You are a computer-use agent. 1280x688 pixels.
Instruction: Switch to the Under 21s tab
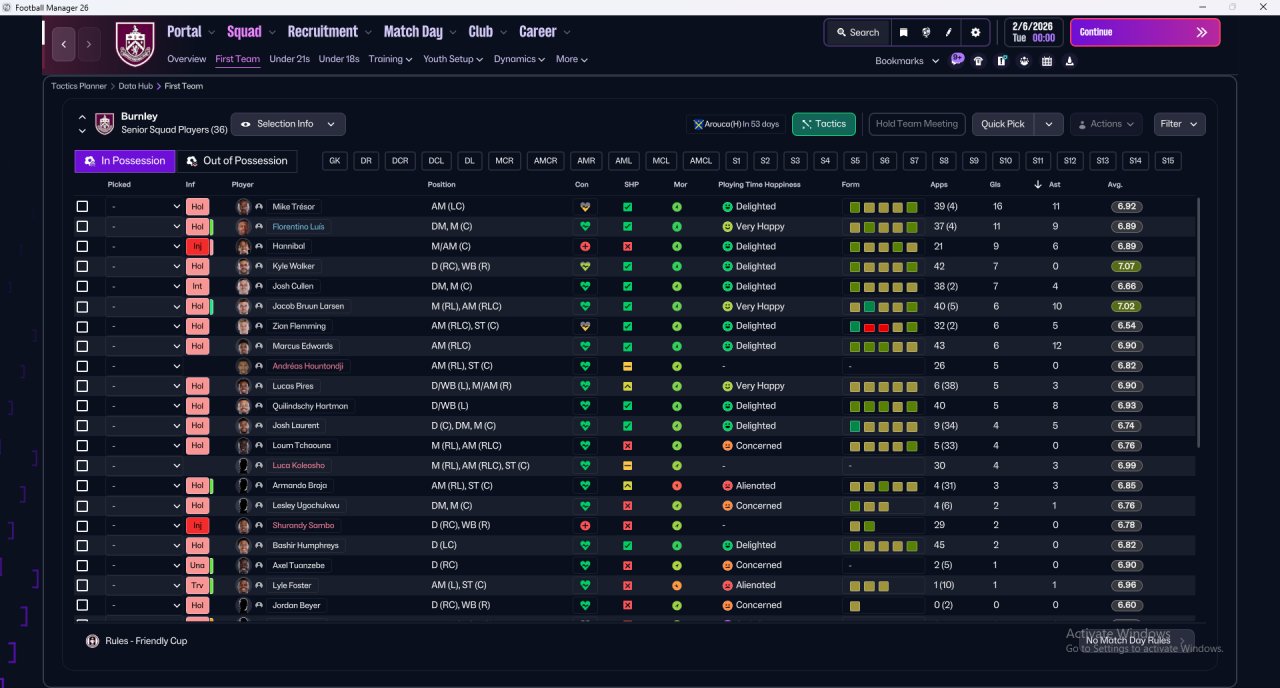click(289, 59)
